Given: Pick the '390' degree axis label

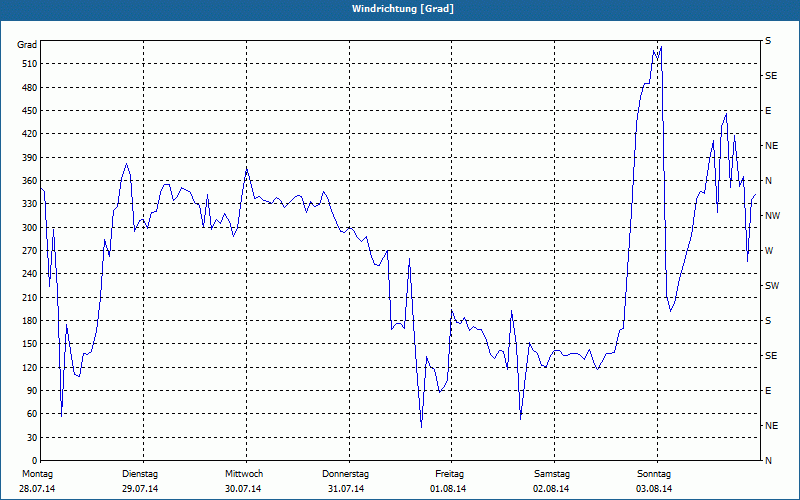Looking at the screenshot, I should (30, 157).
